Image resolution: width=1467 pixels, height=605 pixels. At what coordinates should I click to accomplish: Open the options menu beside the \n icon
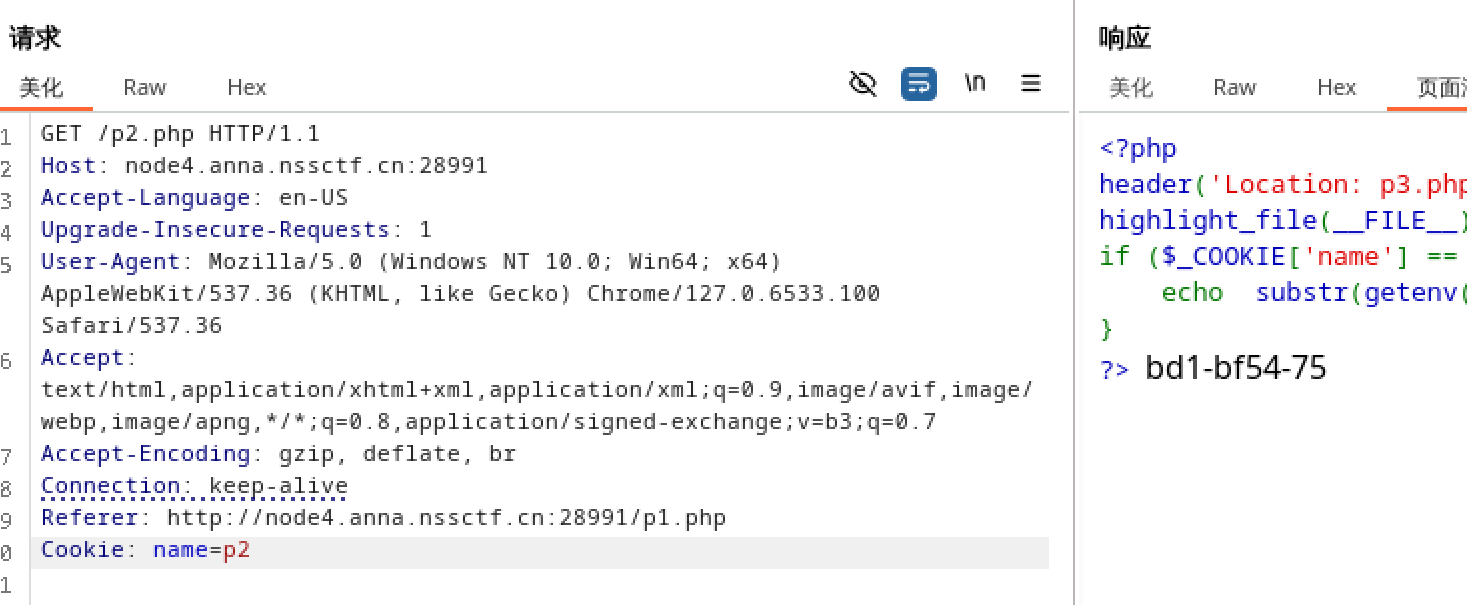click(1030, 84)
